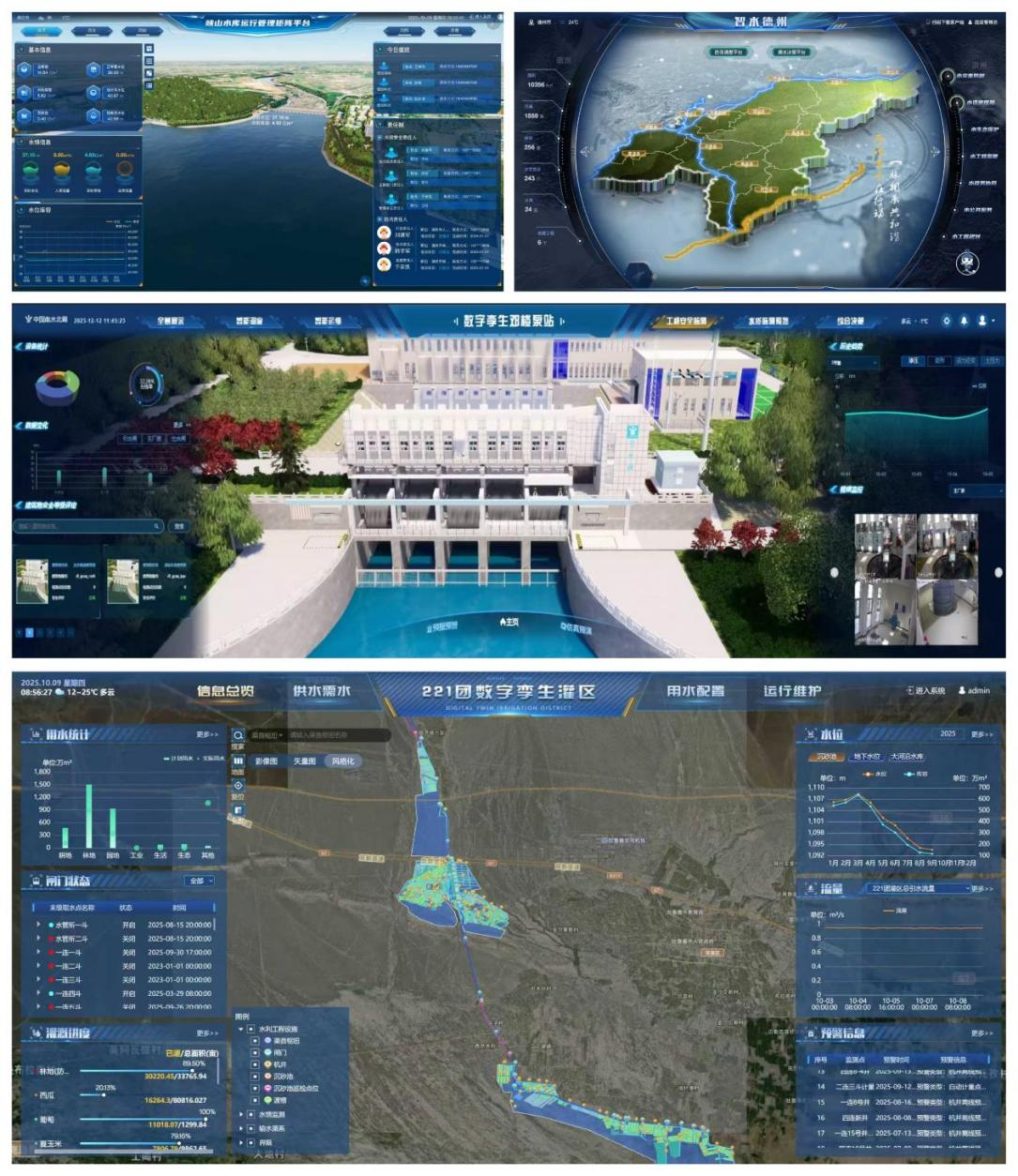1018x1176 pixels.
Task: Click the locate/reset position target icon
Action: (238, 785)
